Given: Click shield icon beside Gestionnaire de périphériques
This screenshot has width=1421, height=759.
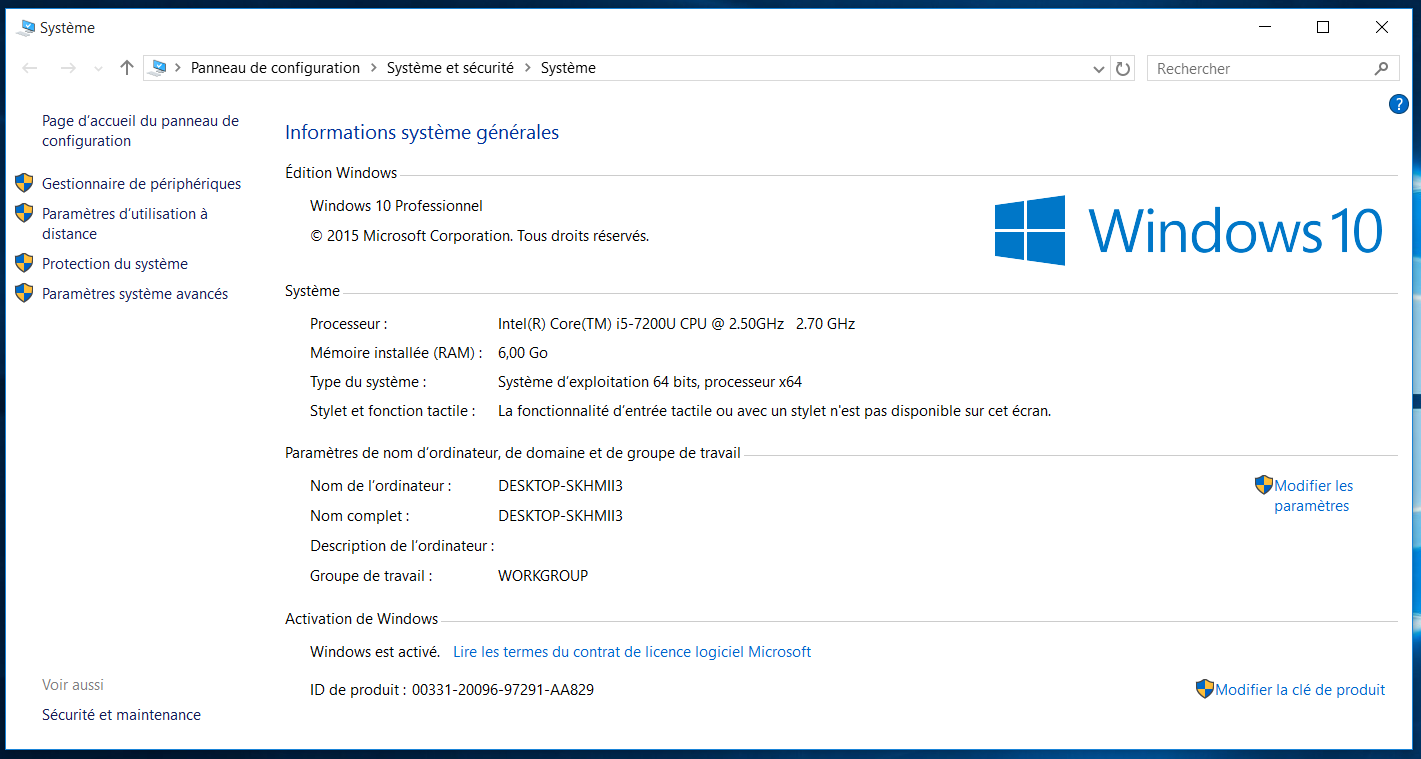Looking at the screenshot, I should click(25, 183).
